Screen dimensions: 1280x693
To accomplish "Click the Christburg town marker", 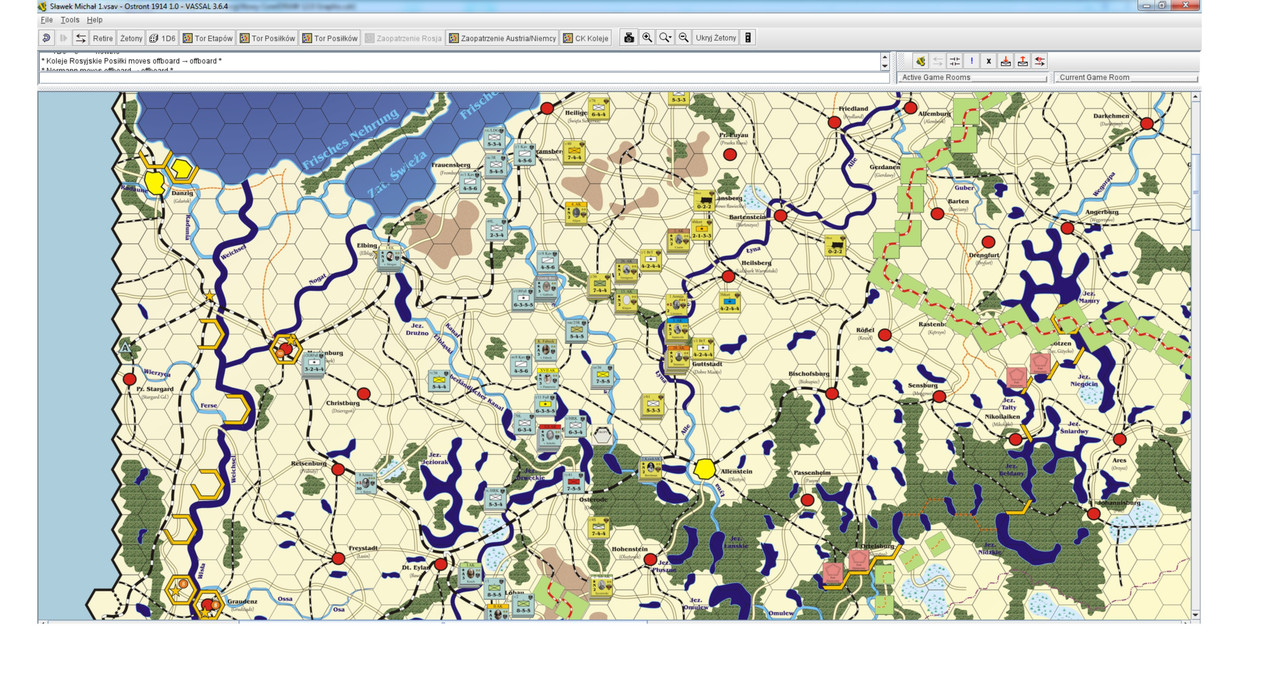I will 364,393.
